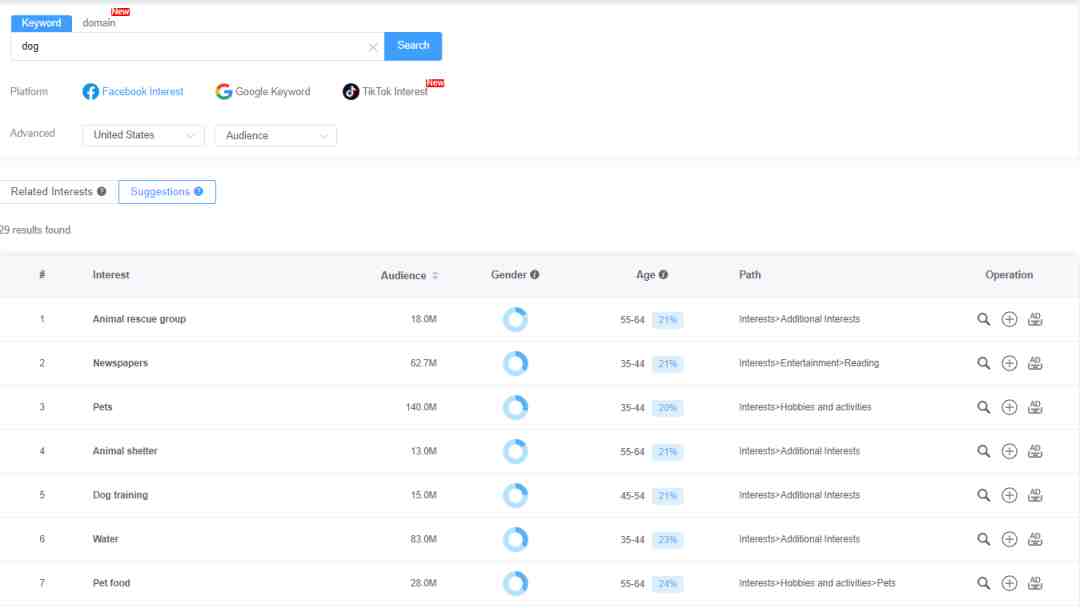Click Newspapers interest name
Screen dimensions: 1080x608
120,364
